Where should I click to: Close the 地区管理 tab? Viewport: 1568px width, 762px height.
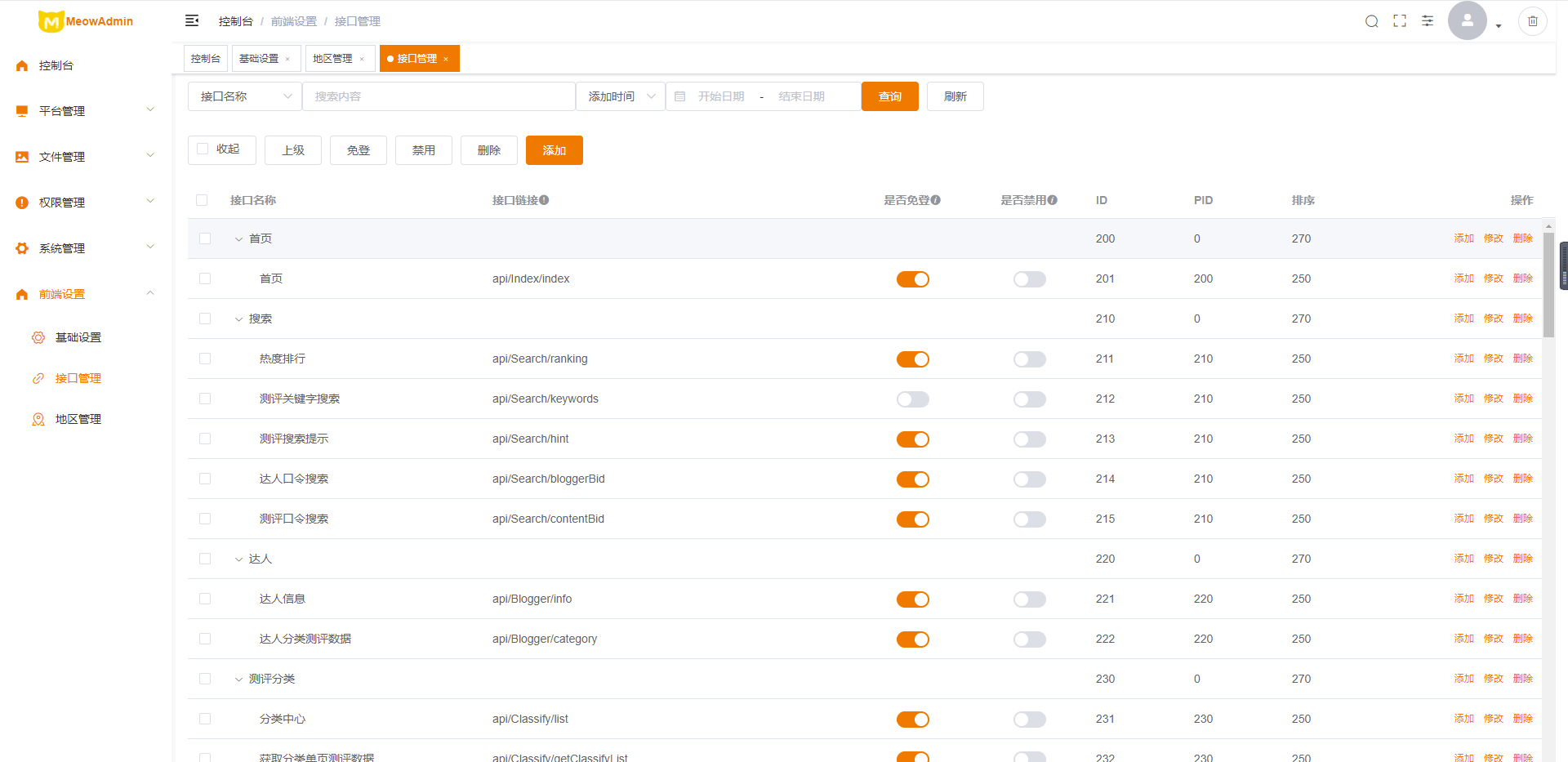coord(362,59)
